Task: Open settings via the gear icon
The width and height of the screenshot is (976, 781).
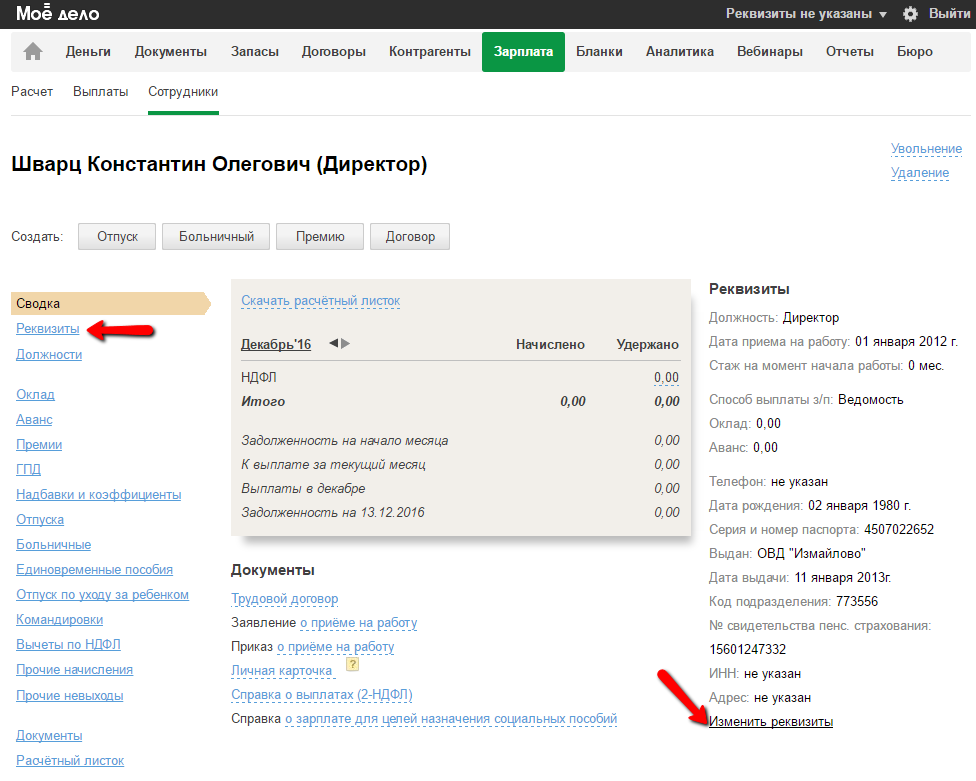Action: pyautogui.click(x=910, y=14)
